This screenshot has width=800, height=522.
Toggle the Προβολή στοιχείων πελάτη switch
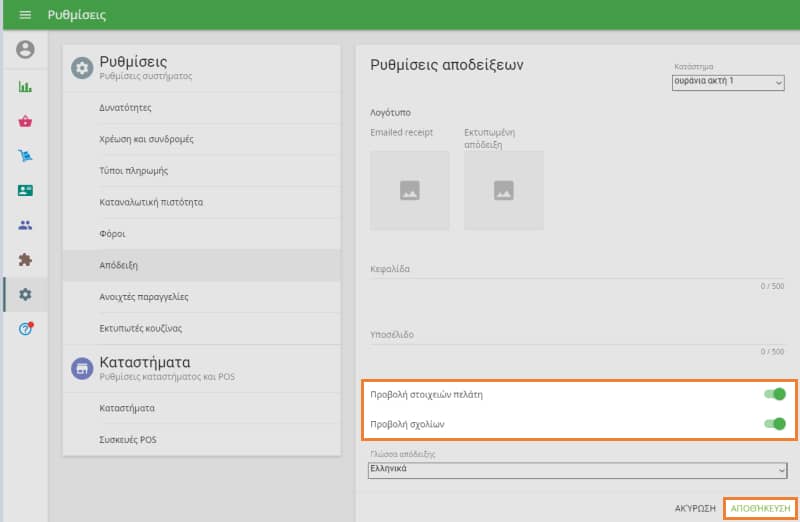point(773,394)
